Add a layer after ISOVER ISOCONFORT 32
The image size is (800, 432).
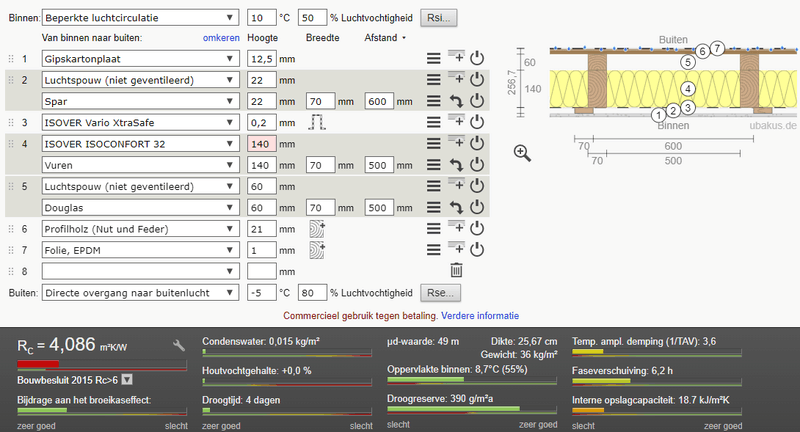tap(456, 141)
